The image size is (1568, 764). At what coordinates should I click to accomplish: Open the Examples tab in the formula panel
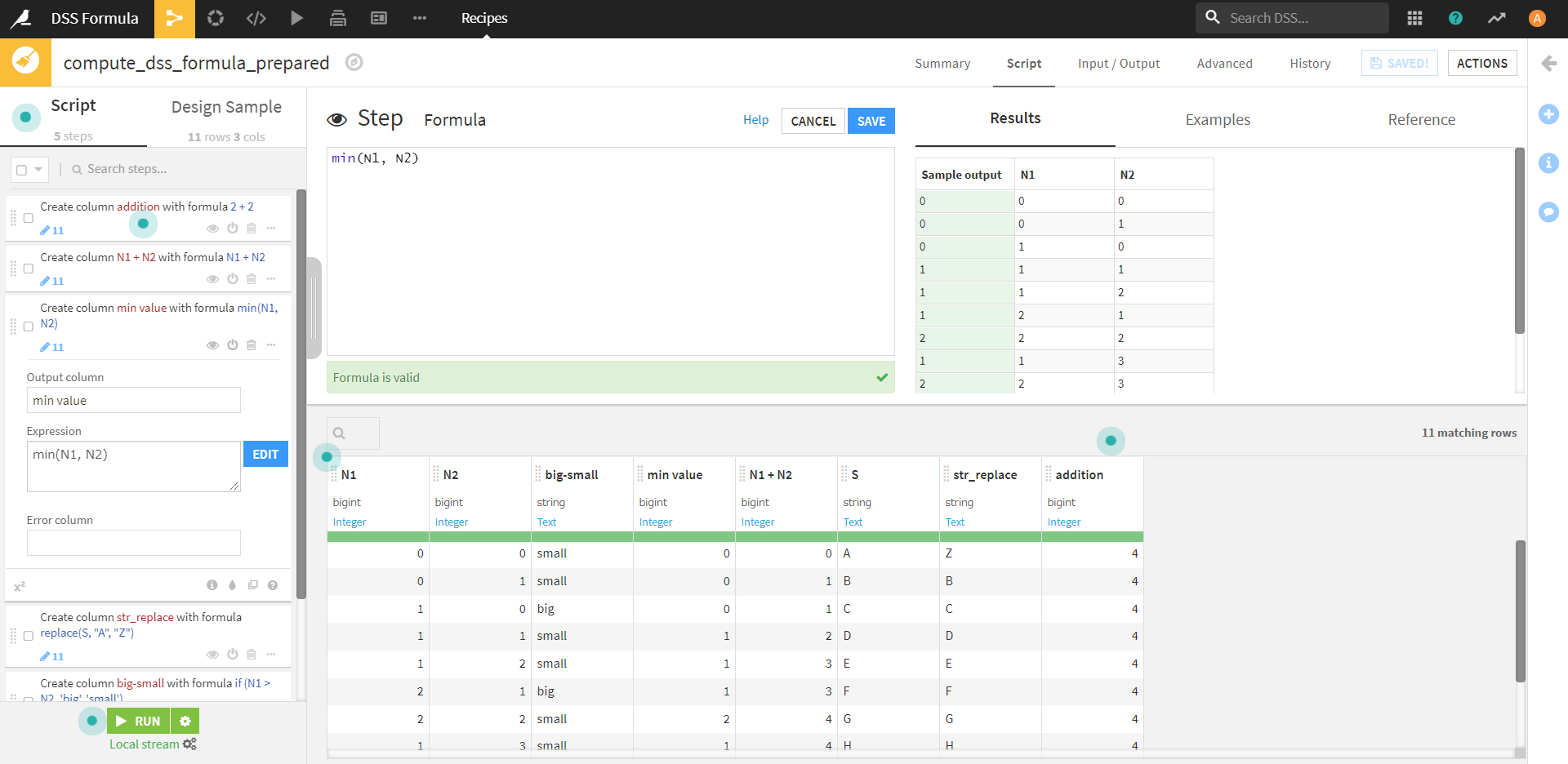pos(1217,119)
